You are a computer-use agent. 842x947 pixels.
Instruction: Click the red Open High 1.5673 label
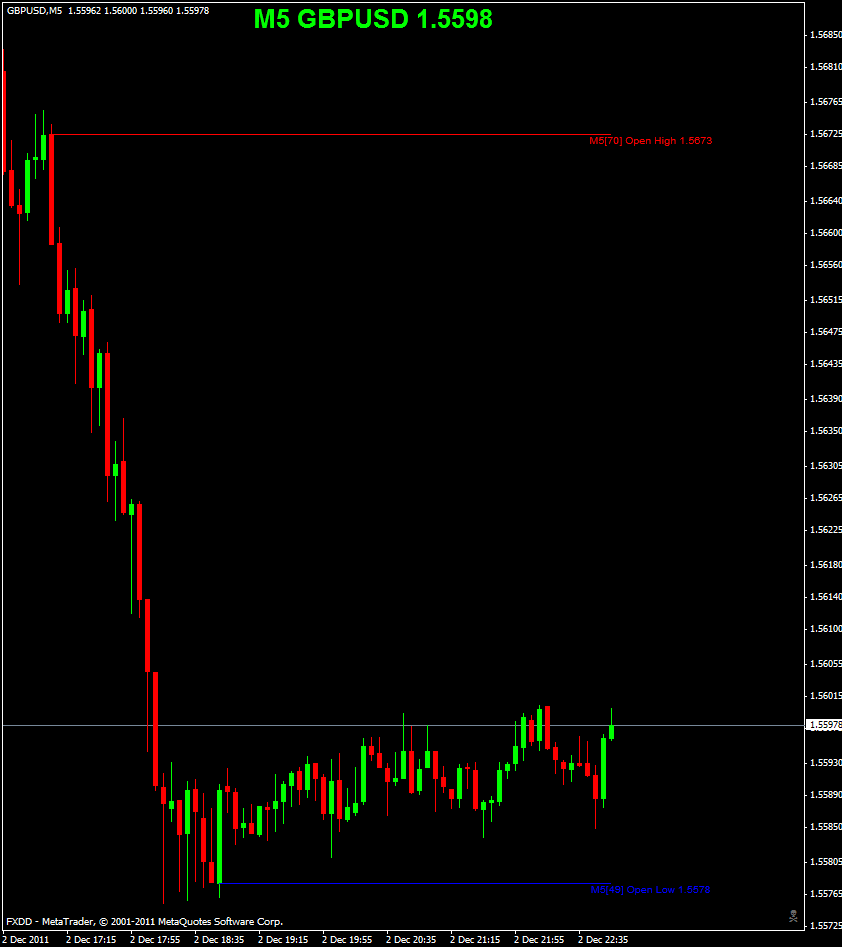[x=651, y=141]
